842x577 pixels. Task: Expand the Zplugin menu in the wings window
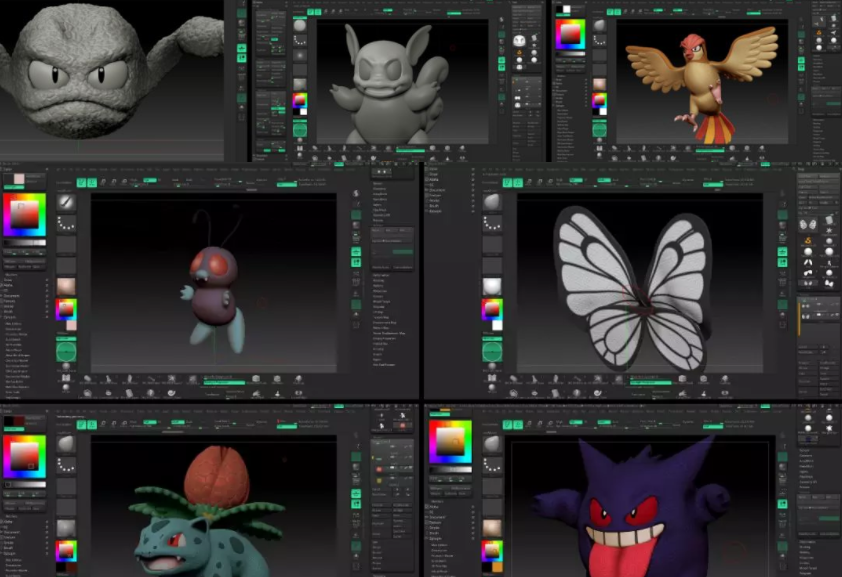click(x=435, y=211)
